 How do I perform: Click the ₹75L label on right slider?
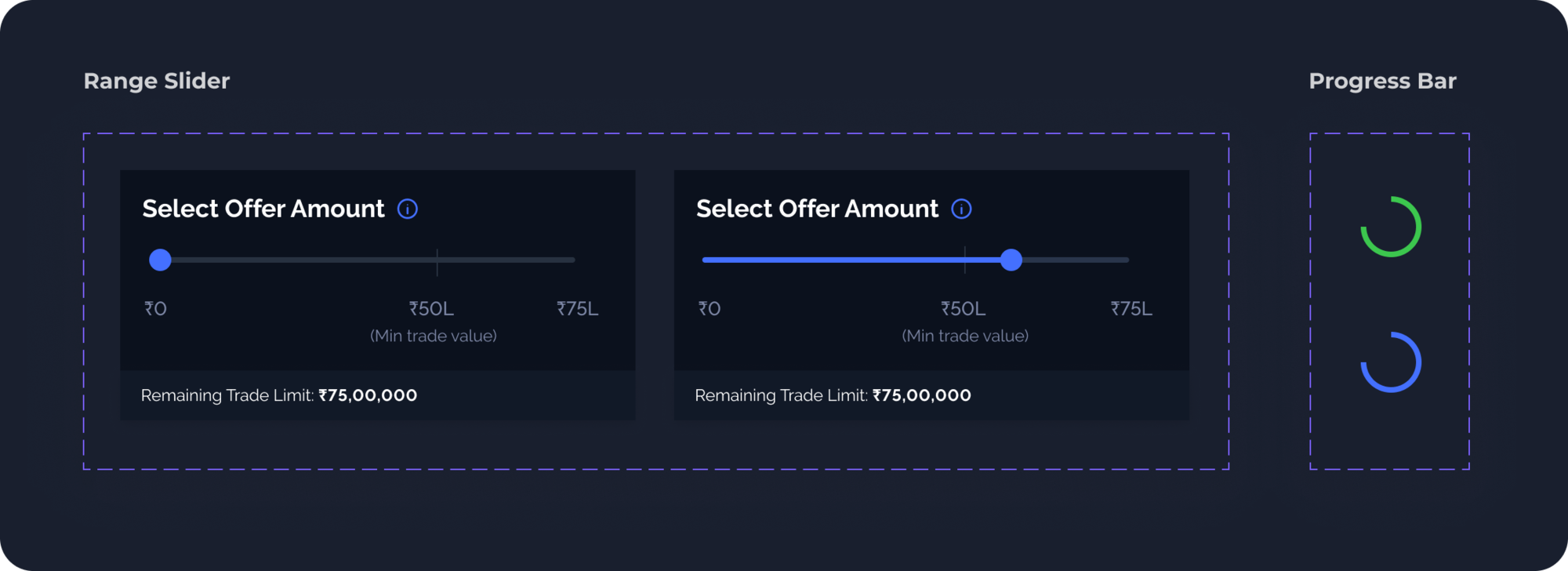(1131, 308)
